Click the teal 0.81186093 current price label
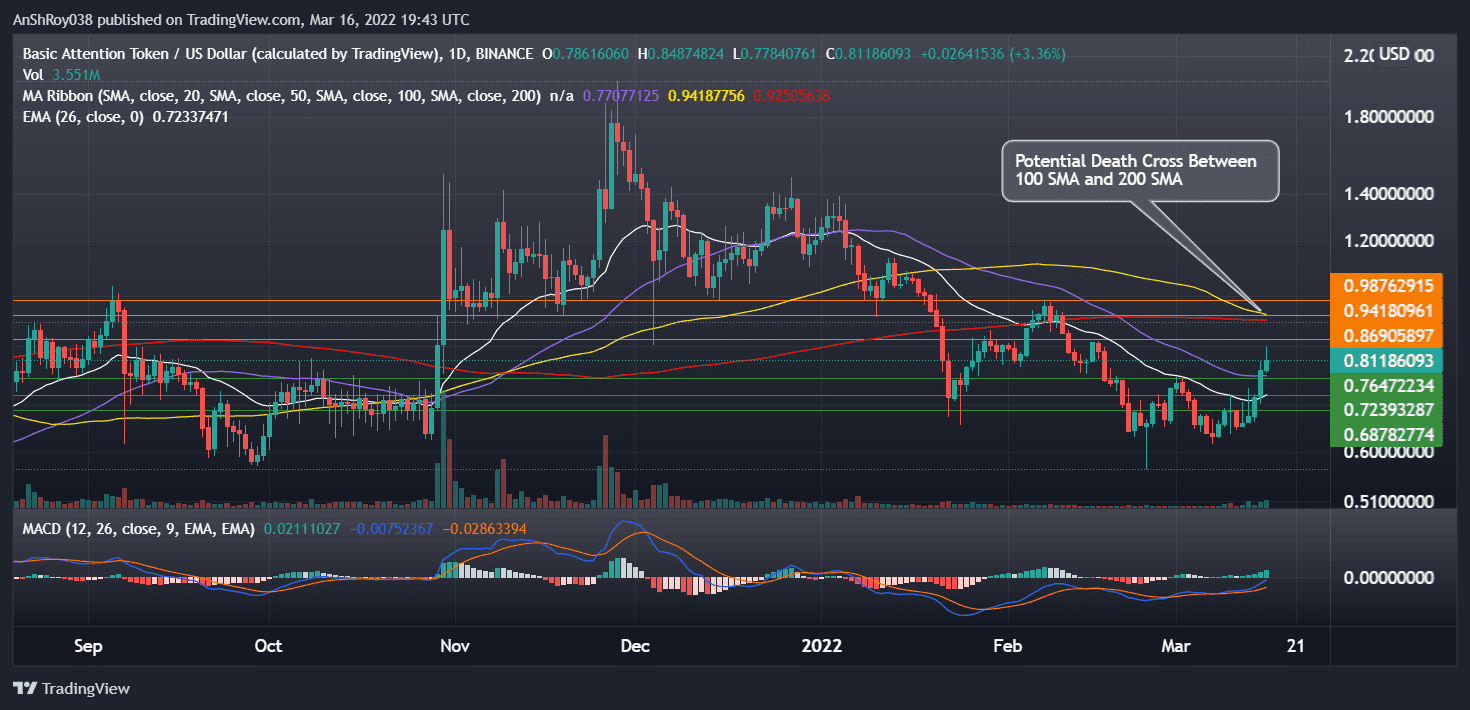Screen dimensions: 1470x710 1387,361
